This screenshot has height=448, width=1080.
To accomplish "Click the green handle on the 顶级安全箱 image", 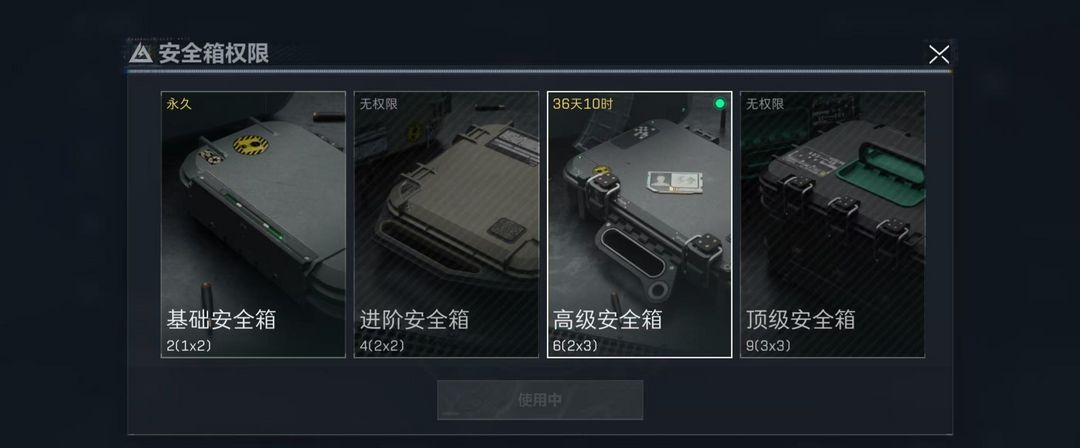I will click(x=882, y=172).
